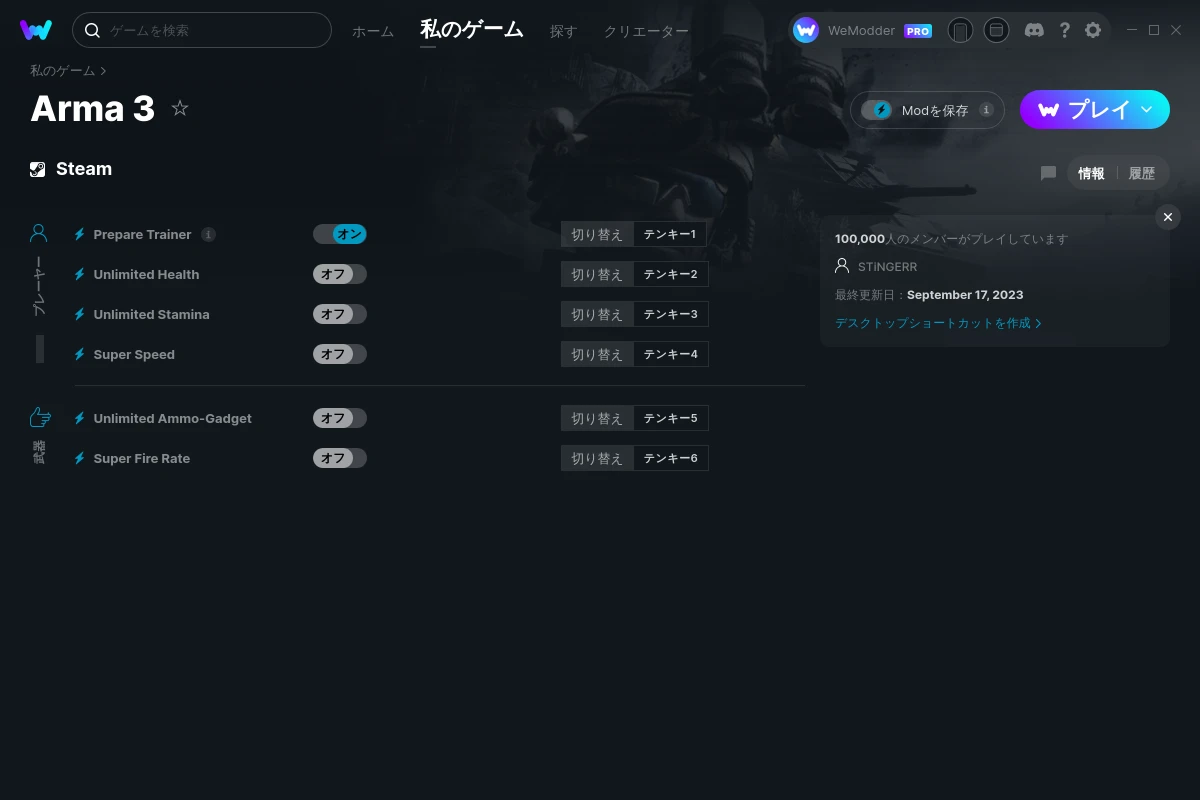This screenshot has height=800, width=1200.
Task: Open the Discord icon link
Action: pyautogui.click(x=1035, y=30)
